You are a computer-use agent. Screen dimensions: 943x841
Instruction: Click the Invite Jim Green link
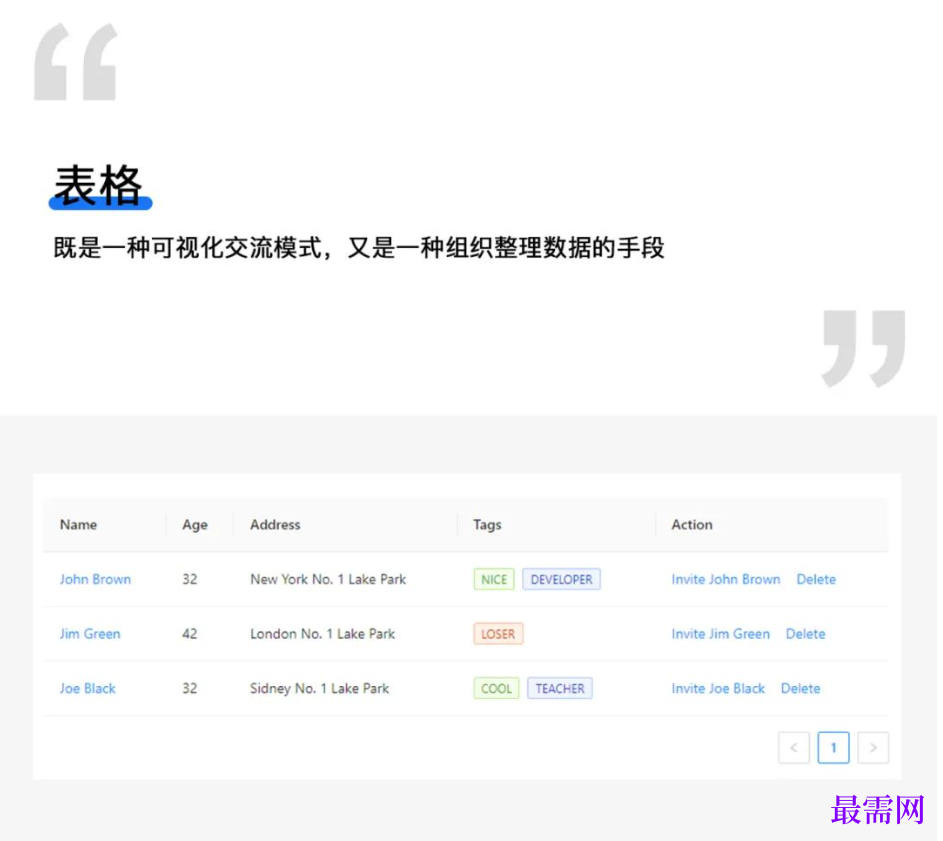click(720, 634)
